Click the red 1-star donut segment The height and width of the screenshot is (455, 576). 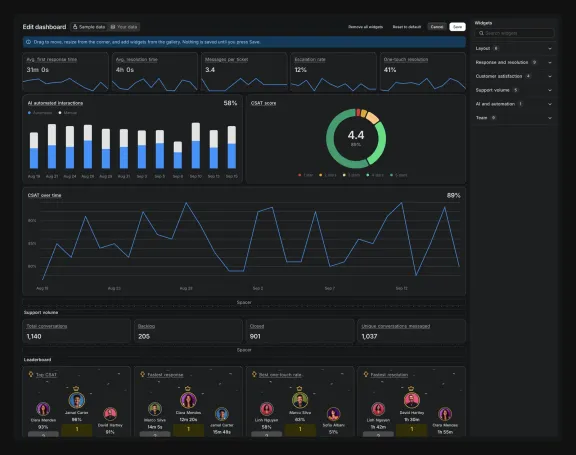(x=358, y=112)
